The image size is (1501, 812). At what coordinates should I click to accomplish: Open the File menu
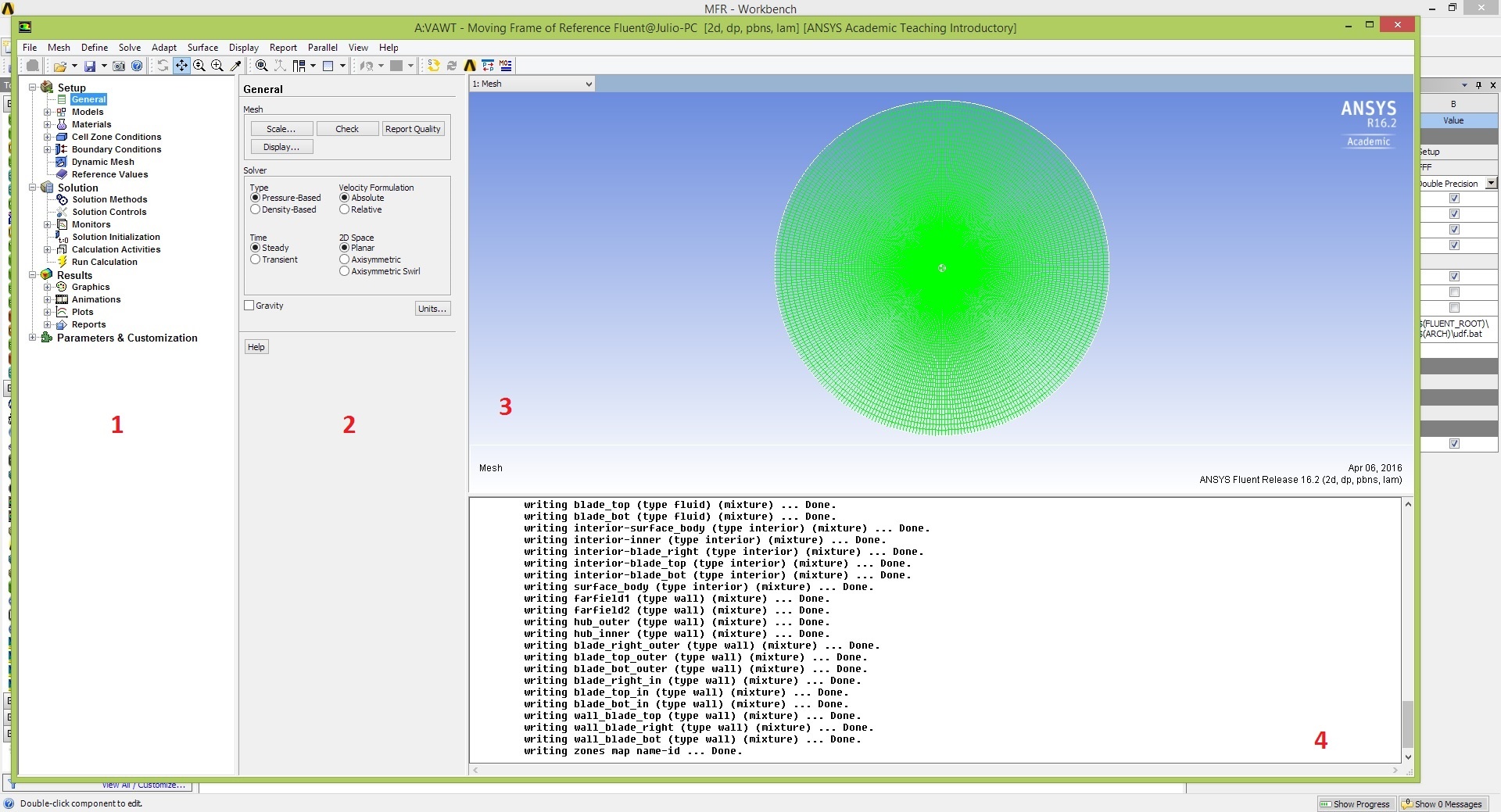30,48
